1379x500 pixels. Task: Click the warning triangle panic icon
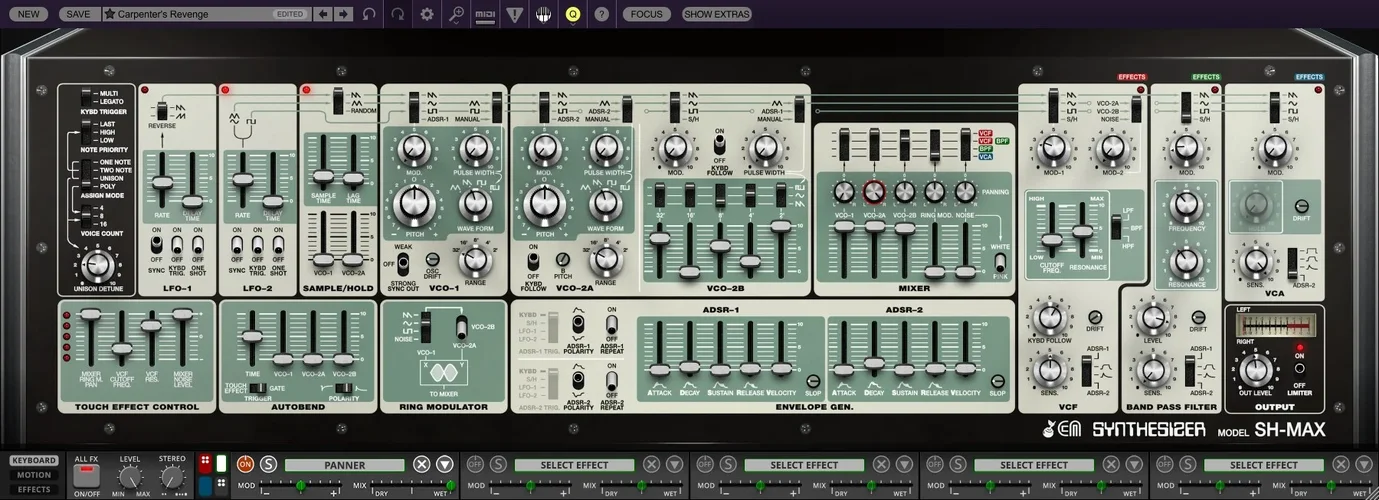coord(514,14)
